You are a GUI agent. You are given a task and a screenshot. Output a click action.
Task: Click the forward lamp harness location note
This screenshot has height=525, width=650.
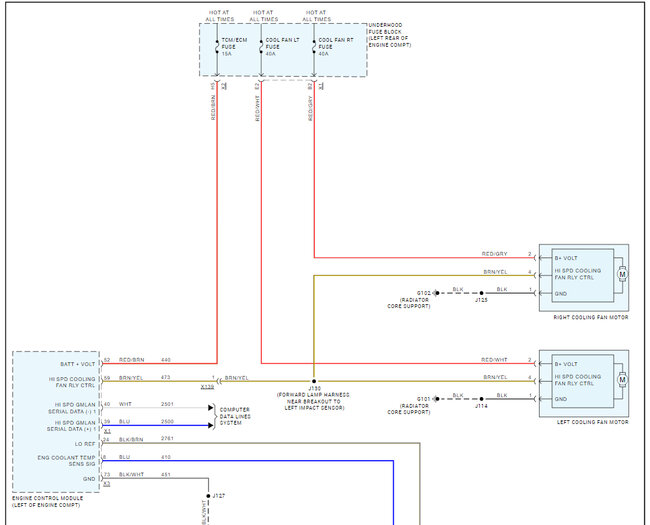pos(313,401)
